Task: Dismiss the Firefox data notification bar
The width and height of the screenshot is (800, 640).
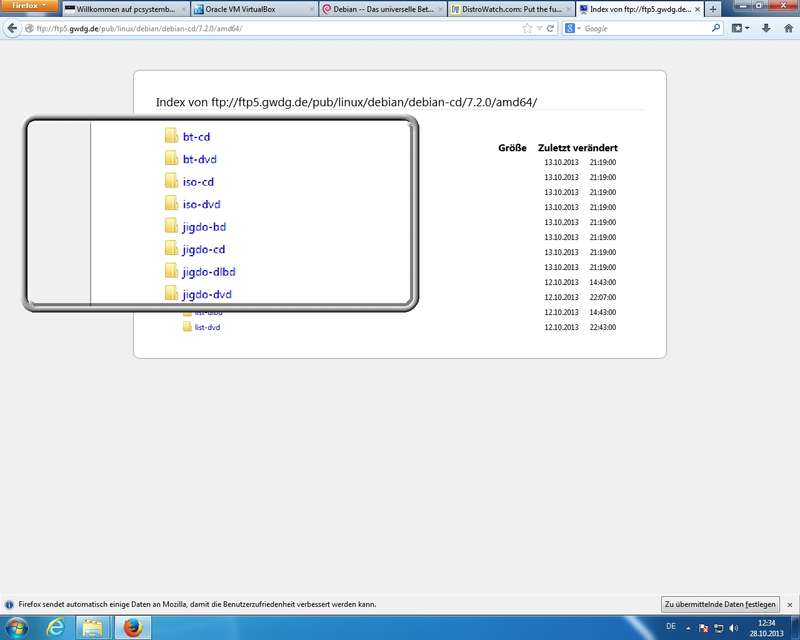Action: (790, 604)
